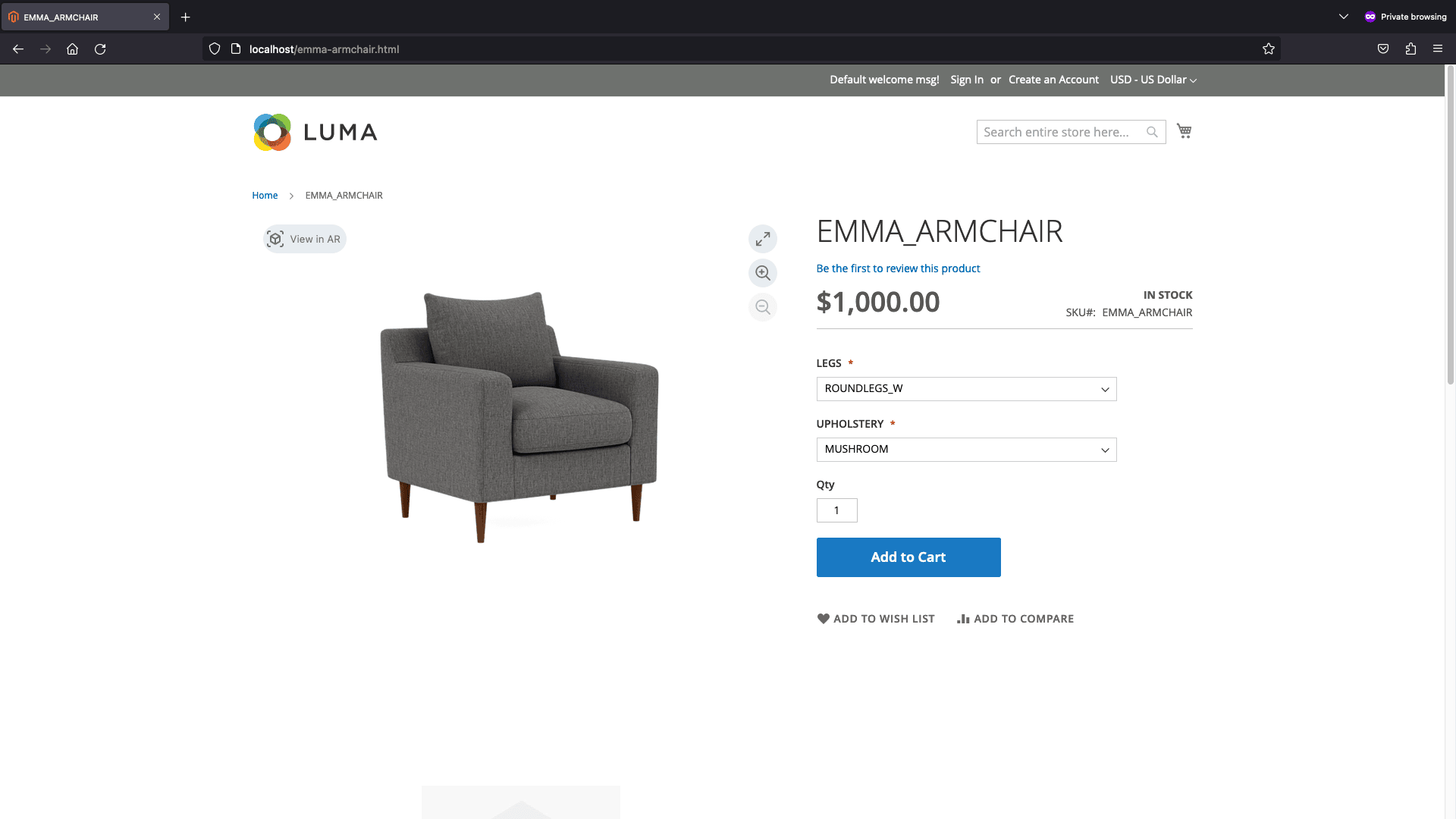1456x819 pixels.
Task: Expand the UPHOLSTERY dropdown menu
Action: click(x=965, y=449)
